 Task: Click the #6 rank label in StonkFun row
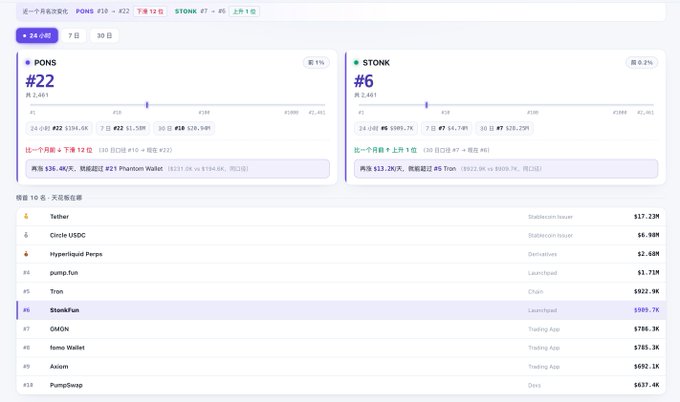pyautogui.click(x=26, y=310)
